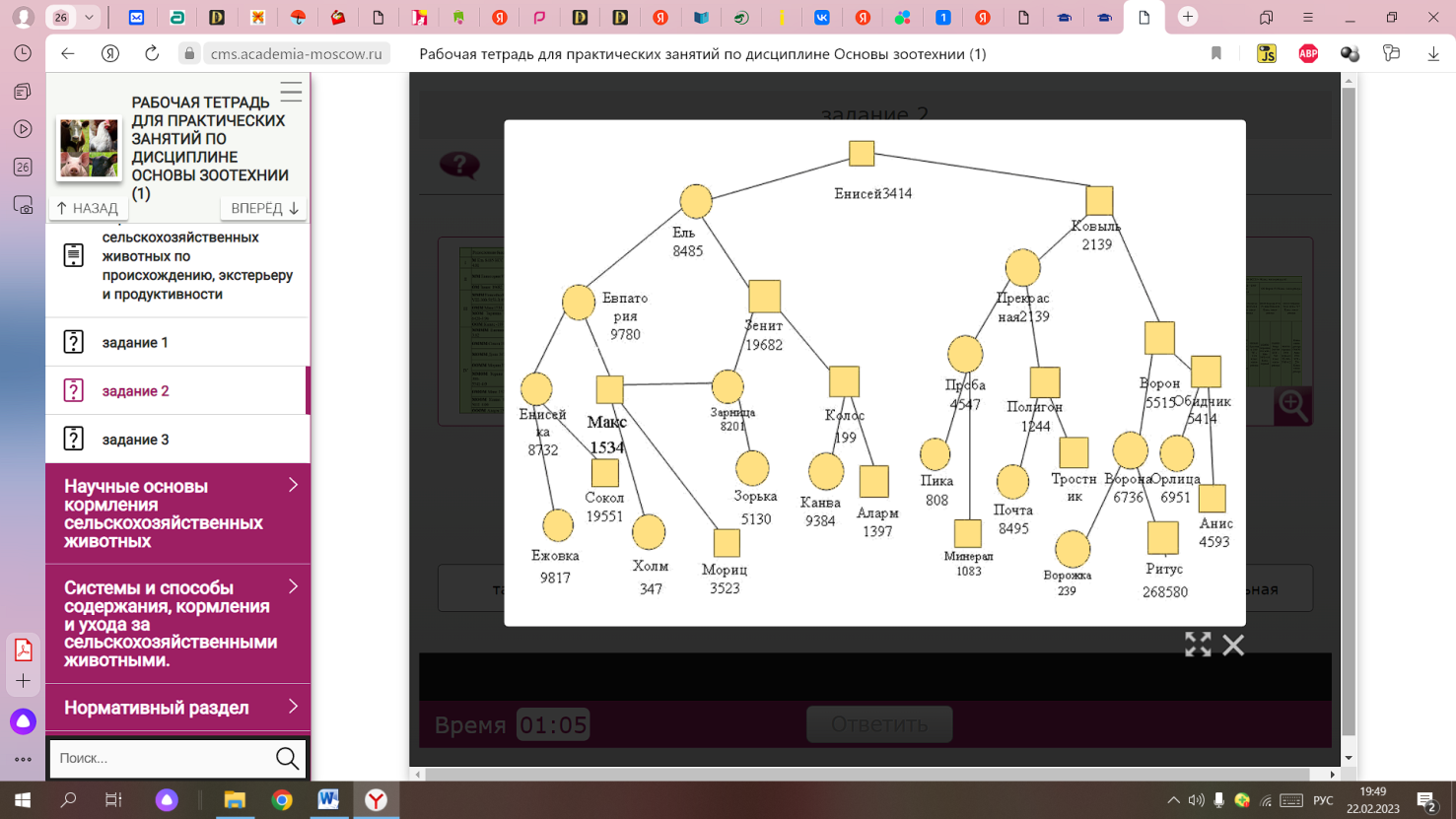Open задание 3 in sidebar
1456x819 pixels.
pos(135,440)
